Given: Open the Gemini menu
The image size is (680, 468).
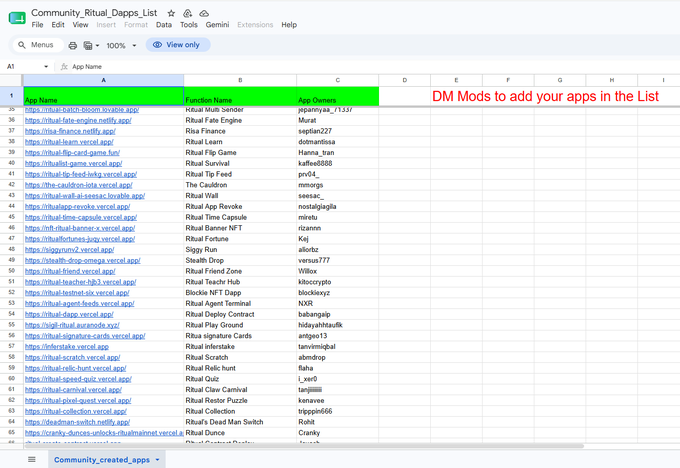Looking at the screenshot, I should pos(217,25).
